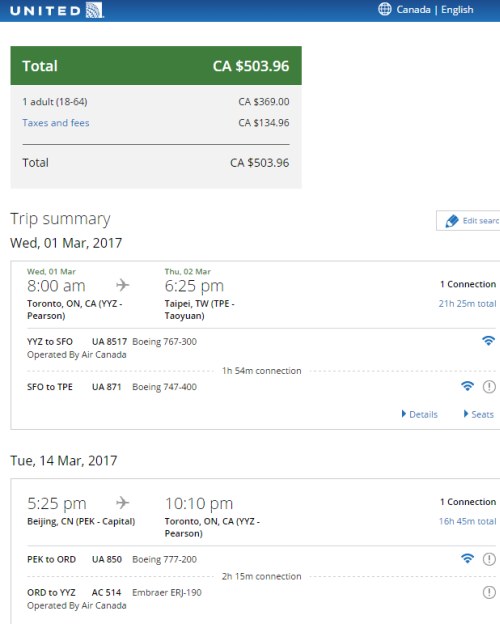
Task: Click the pencil Edit search icon
Action: (x=452, y=221)
